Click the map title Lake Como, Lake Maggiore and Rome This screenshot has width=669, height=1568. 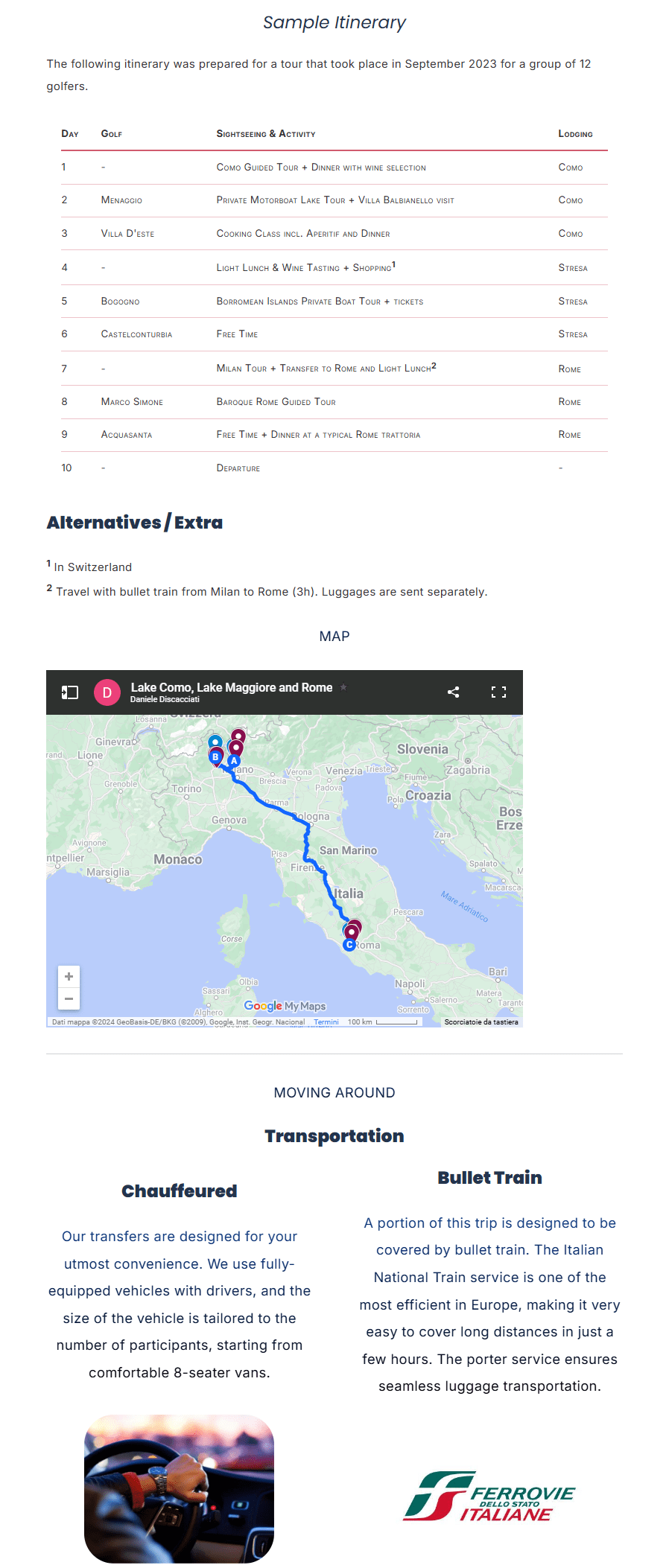231,687
